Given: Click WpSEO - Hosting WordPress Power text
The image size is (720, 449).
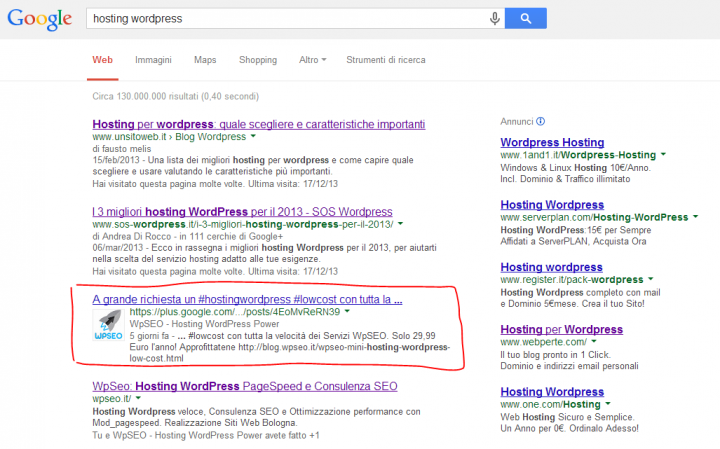Looking at the screenshot, I should (204, 324).
